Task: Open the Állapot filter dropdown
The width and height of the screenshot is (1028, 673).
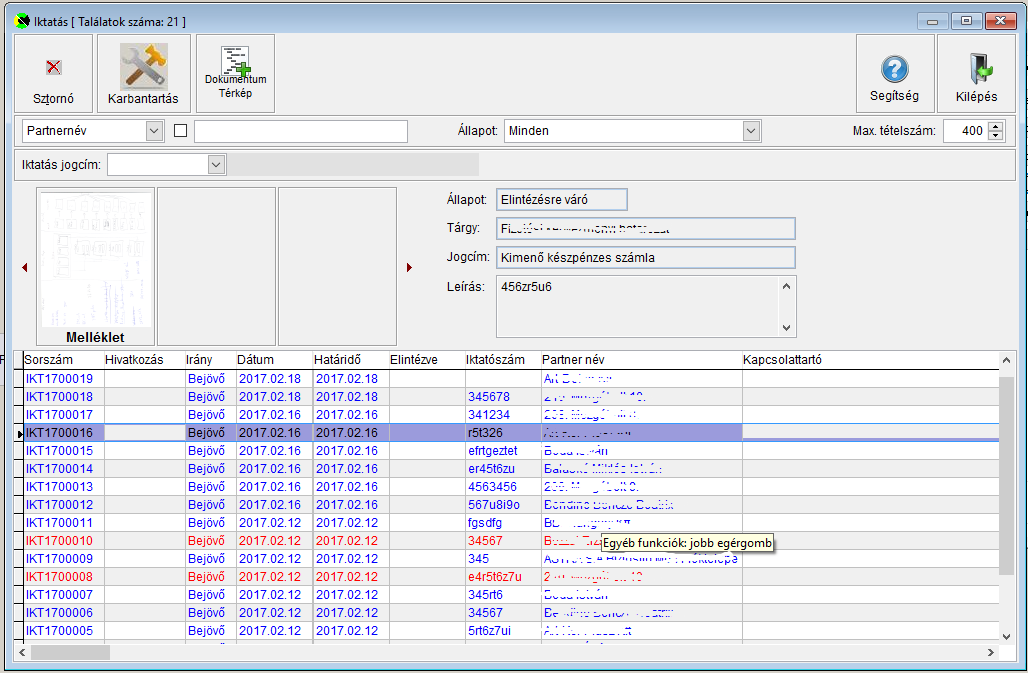Action: point(751,131)
